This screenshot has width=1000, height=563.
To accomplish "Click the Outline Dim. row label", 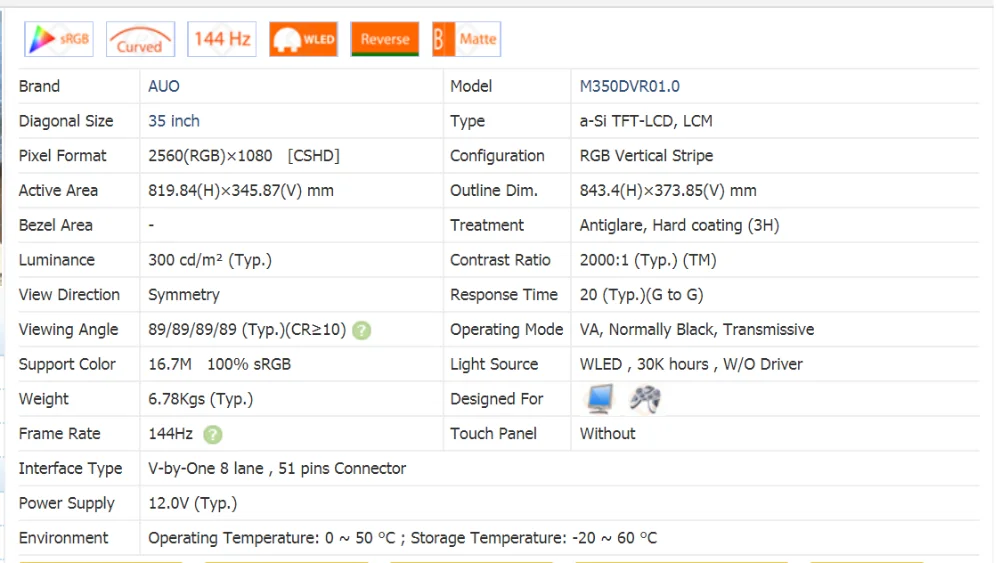I will pos(494,191).
